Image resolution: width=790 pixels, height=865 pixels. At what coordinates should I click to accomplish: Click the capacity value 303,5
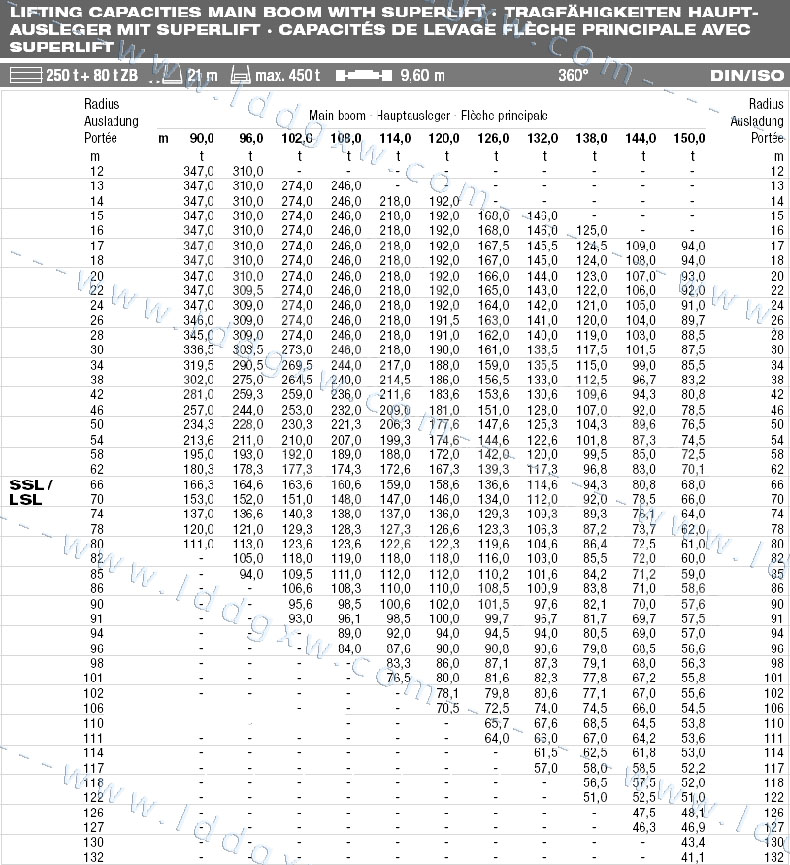tap(248, 350)
